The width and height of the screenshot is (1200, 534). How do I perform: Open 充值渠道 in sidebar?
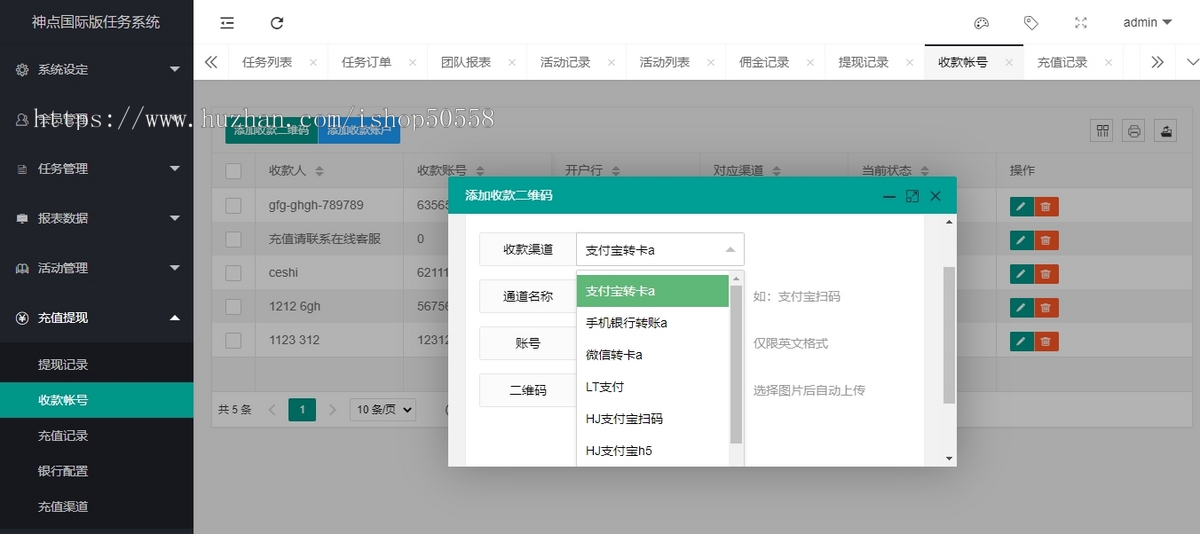[97, 506]
